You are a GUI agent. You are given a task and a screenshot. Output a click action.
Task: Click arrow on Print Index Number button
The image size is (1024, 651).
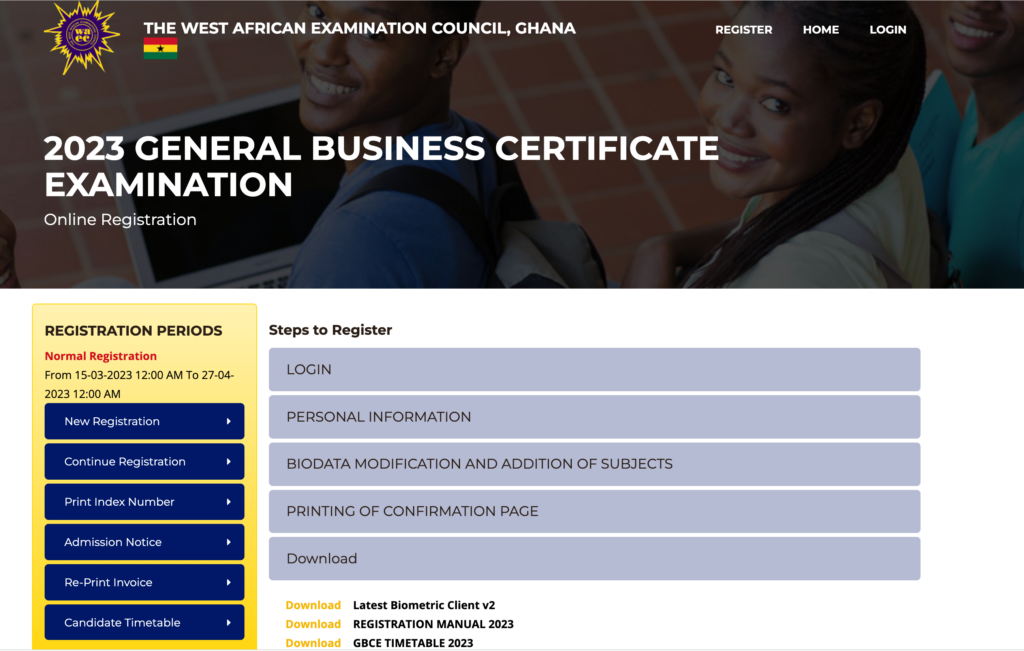pyautogui.click(x=229, y=502)
